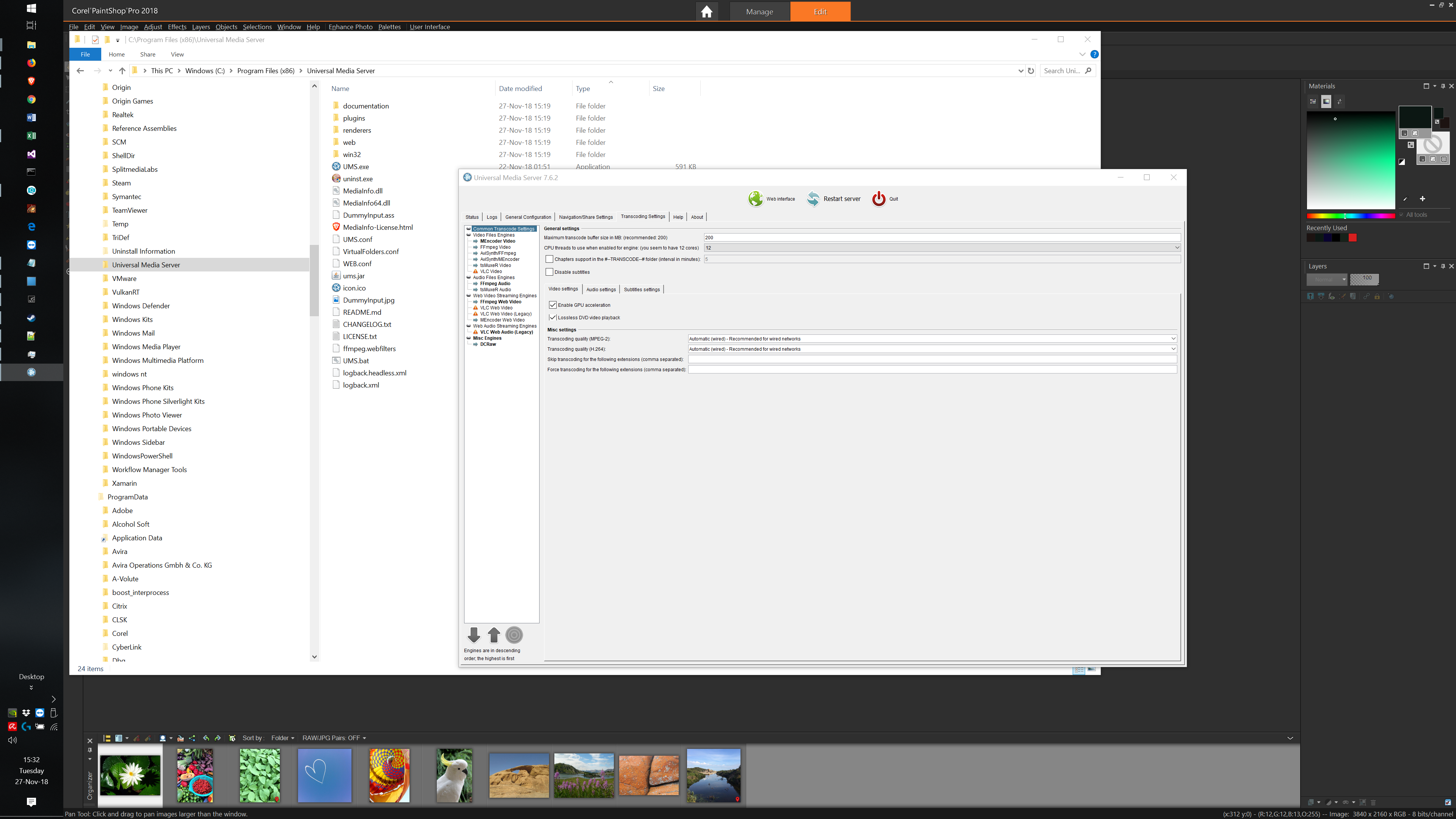Open the Explorer File ribbon button
This screenshot has width=1456, height=819.
(x=85, y=54)
